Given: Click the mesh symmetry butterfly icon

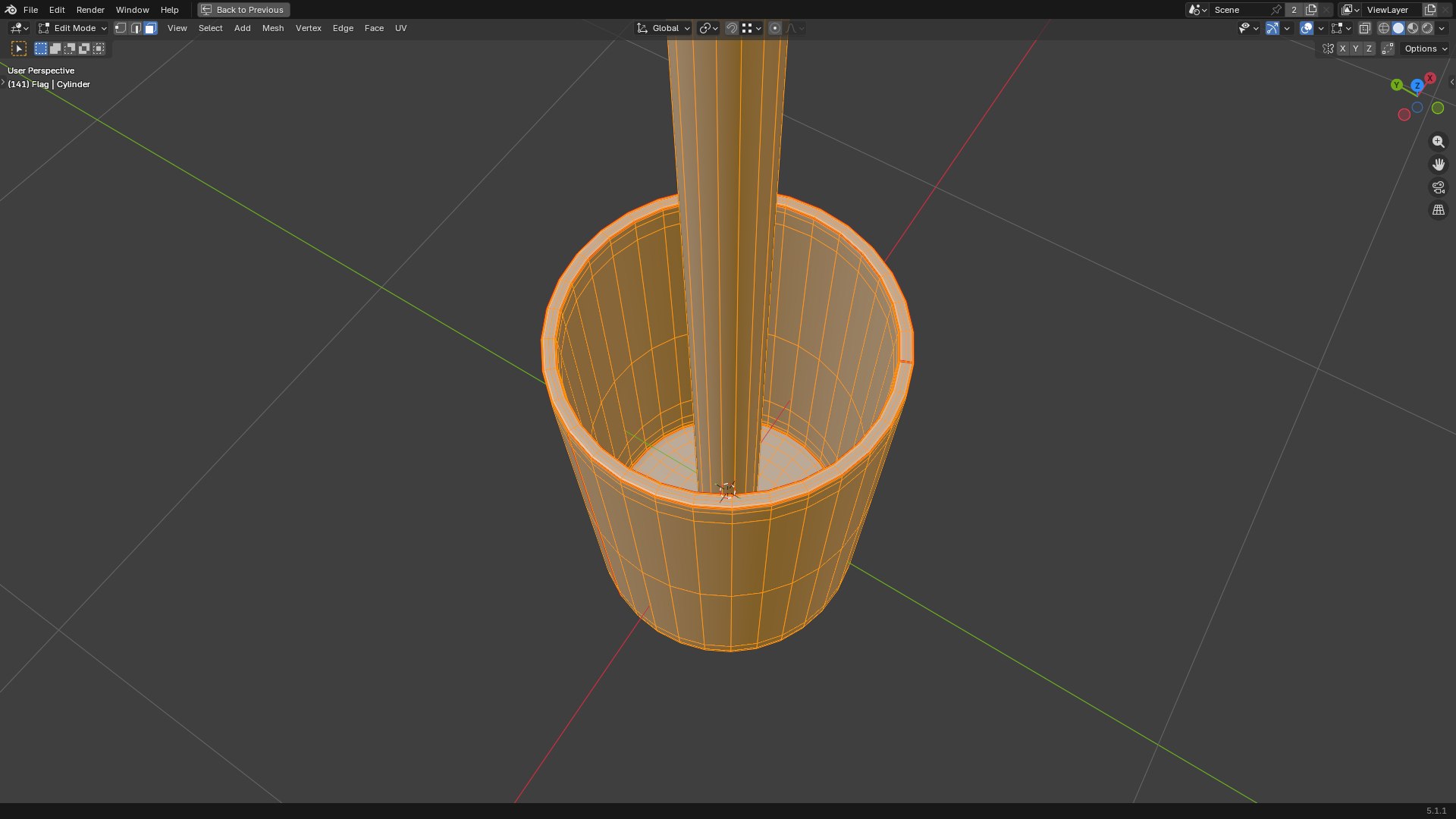Looking at the screenshot, I should (x=1328, y=49).
